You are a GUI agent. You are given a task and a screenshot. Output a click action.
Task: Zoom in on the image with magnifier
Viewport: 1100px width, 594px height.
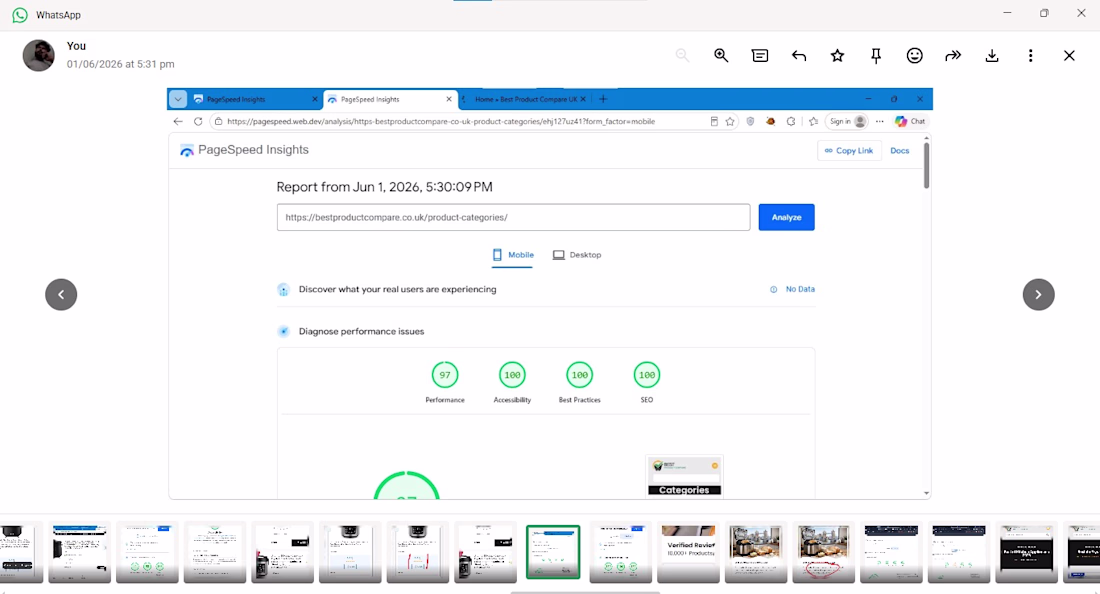(x=720, y=55)
